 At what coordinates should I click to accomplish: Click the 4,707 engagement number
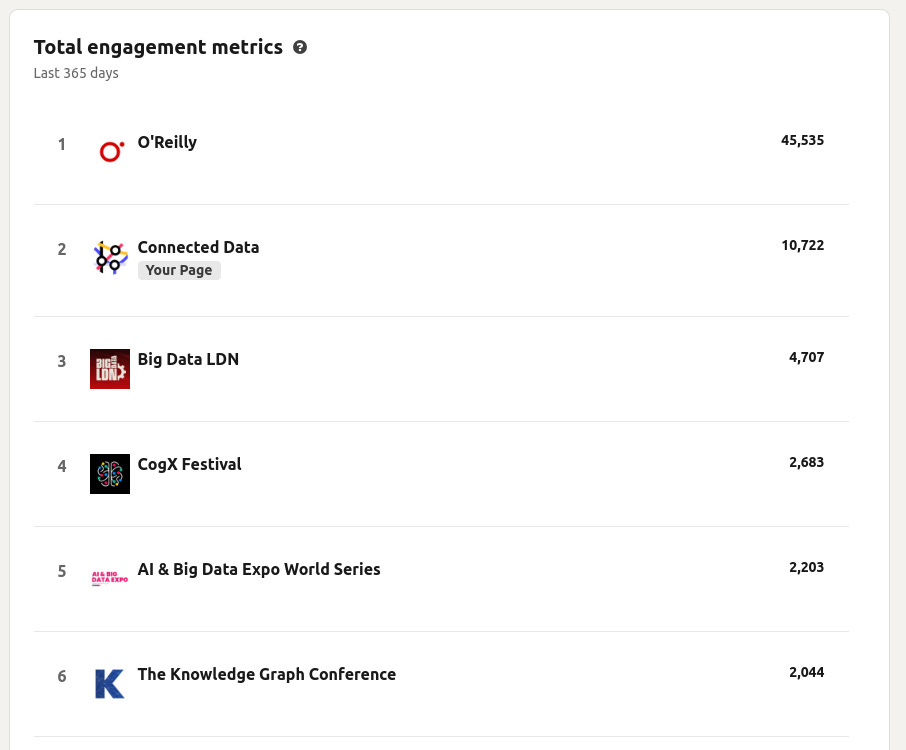[806, 357]
